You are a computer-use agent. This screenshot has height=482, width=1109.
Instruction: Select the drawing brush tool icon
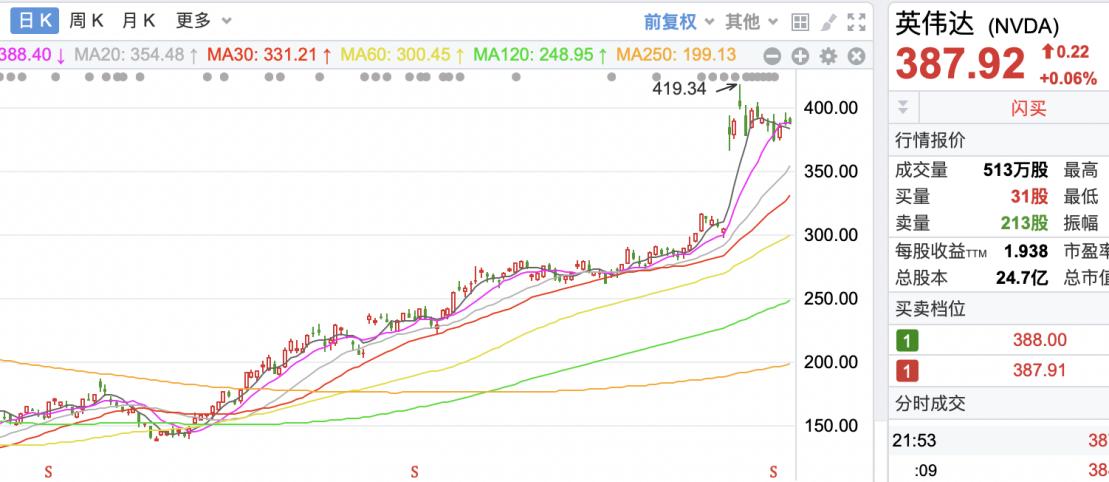pyautogui.click(x=828, y=22)
